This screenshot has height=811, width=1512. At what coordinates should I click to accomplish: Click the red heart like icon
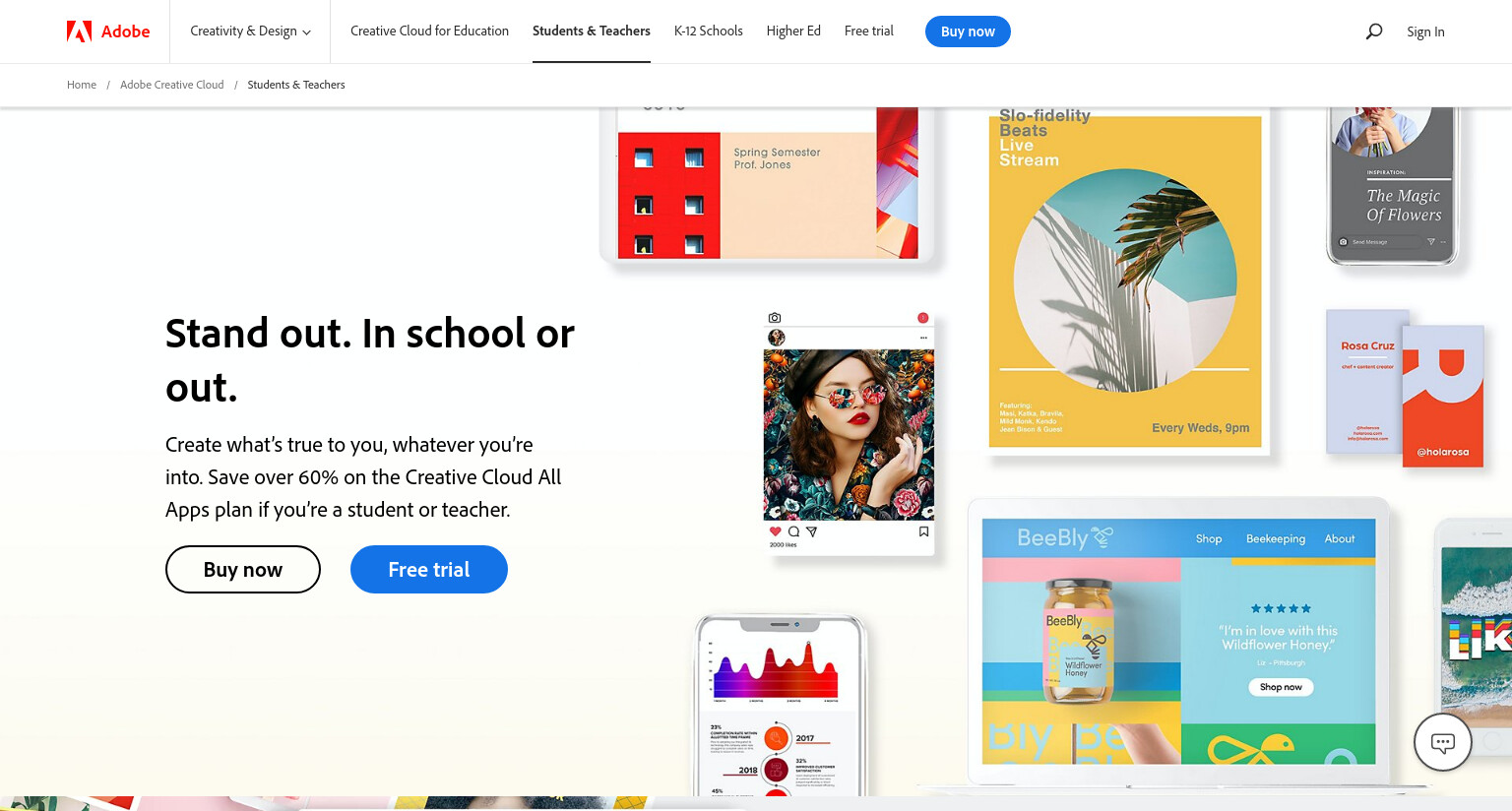point(776,531)
